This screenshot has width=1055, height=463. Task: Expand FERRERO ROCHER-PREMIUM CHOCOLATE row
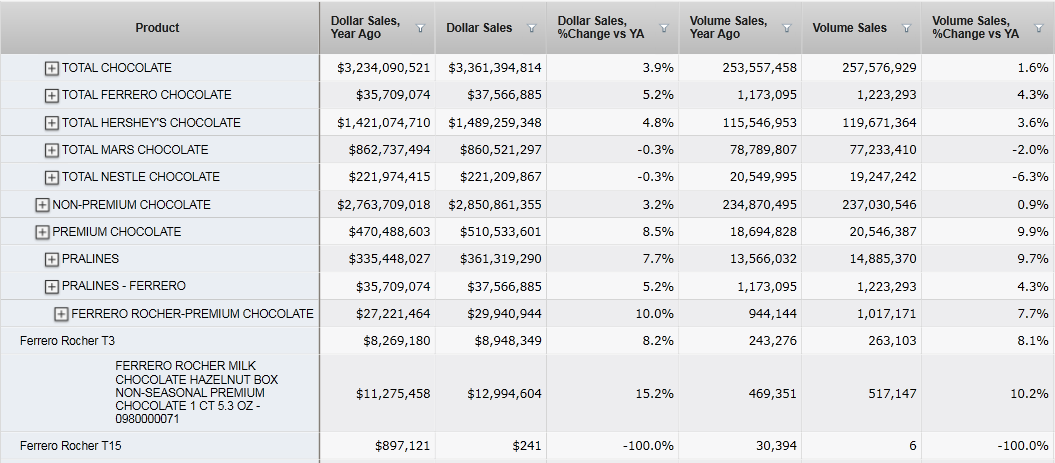[x=62, y=314]
